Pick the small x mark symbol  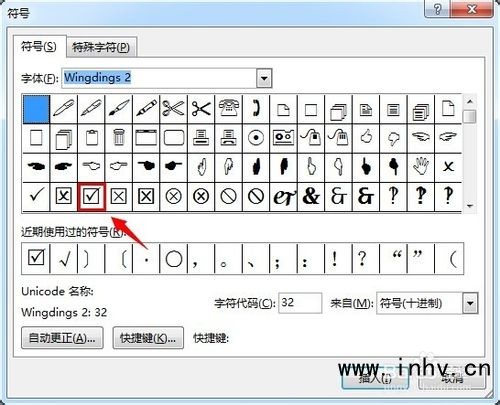click(x=448, y=167)
